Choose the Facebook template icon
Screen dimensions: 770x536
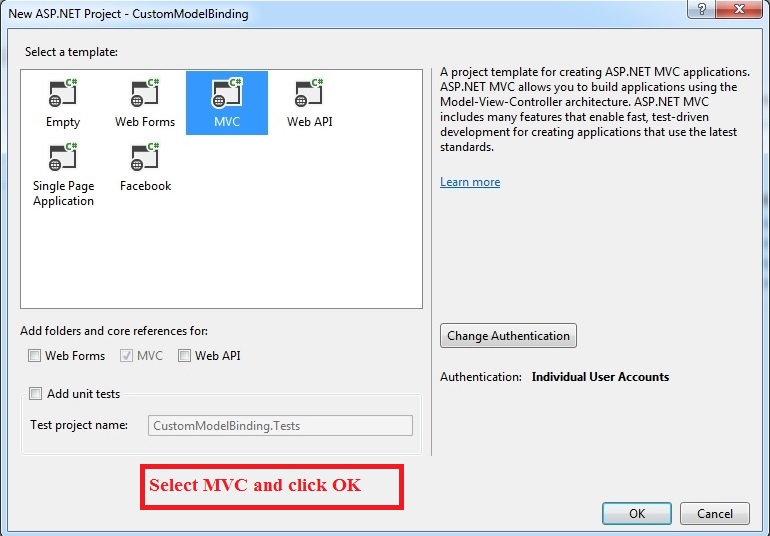pos(145,157)
